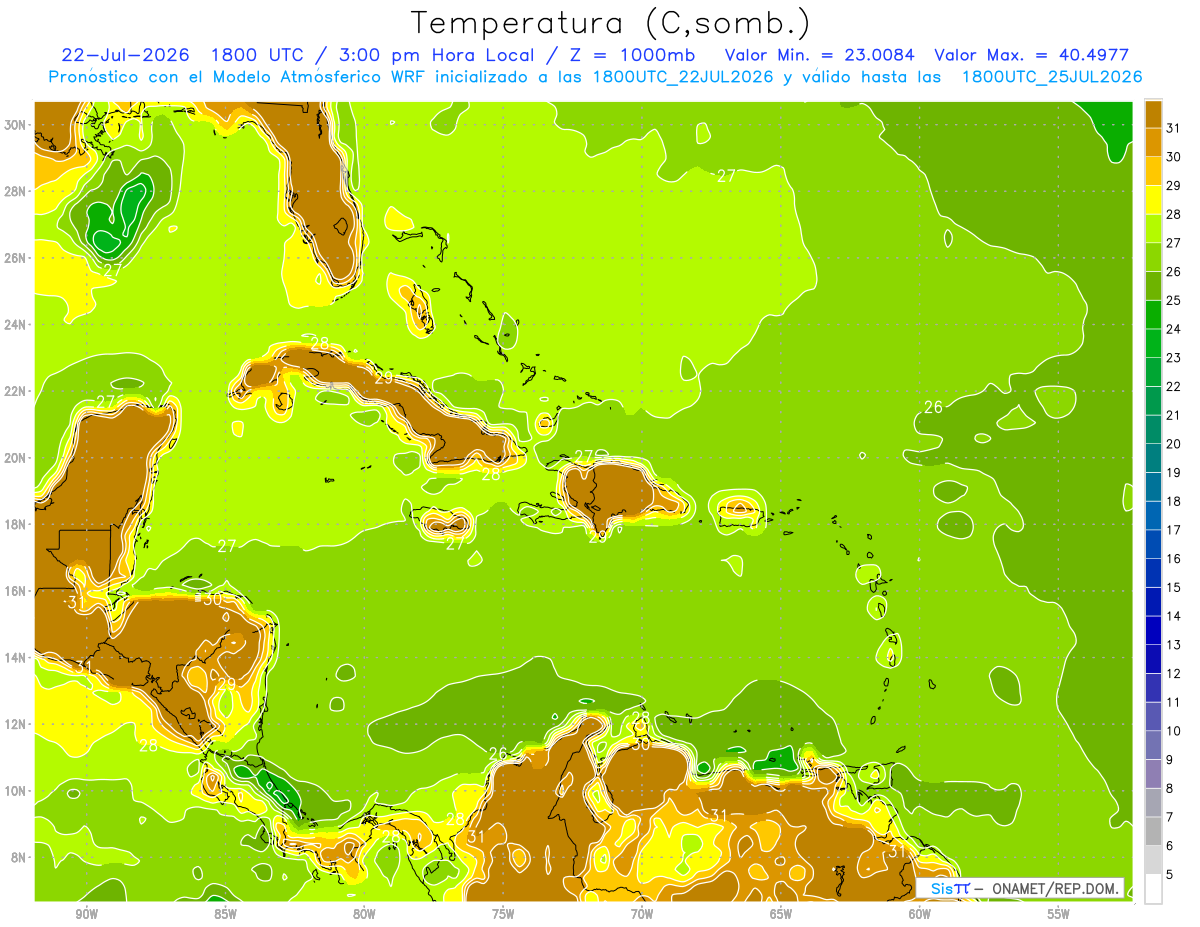Click color bar legend value 20

coord(1173,444)
